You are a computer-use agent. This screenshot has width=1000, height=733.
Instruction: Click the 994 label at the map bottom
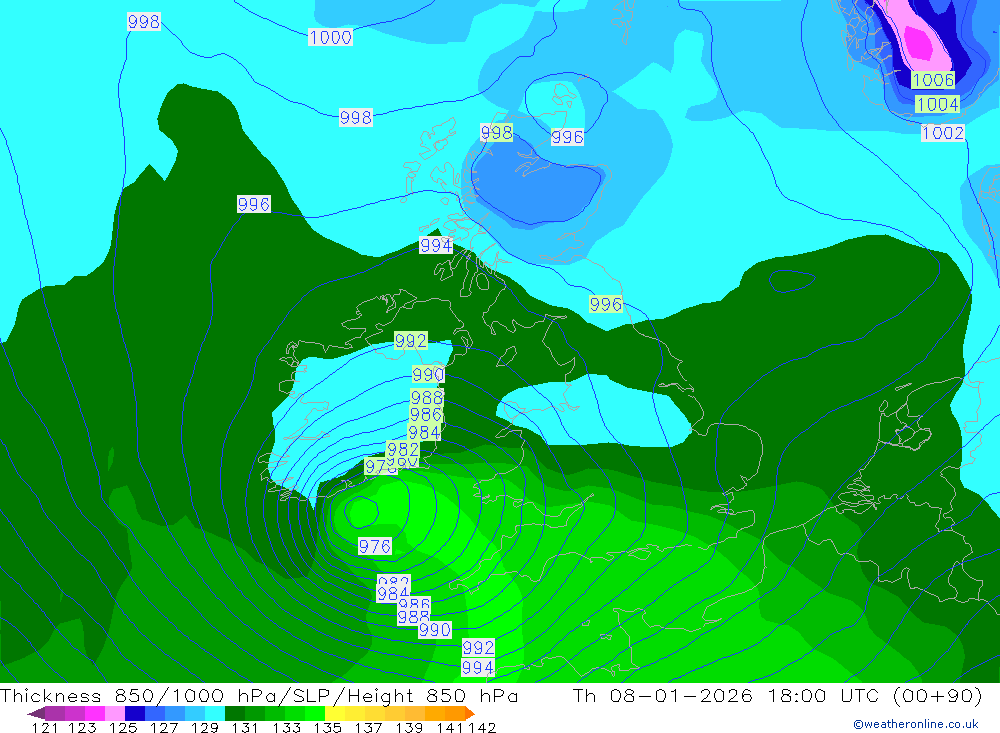(x=478, y=668)
